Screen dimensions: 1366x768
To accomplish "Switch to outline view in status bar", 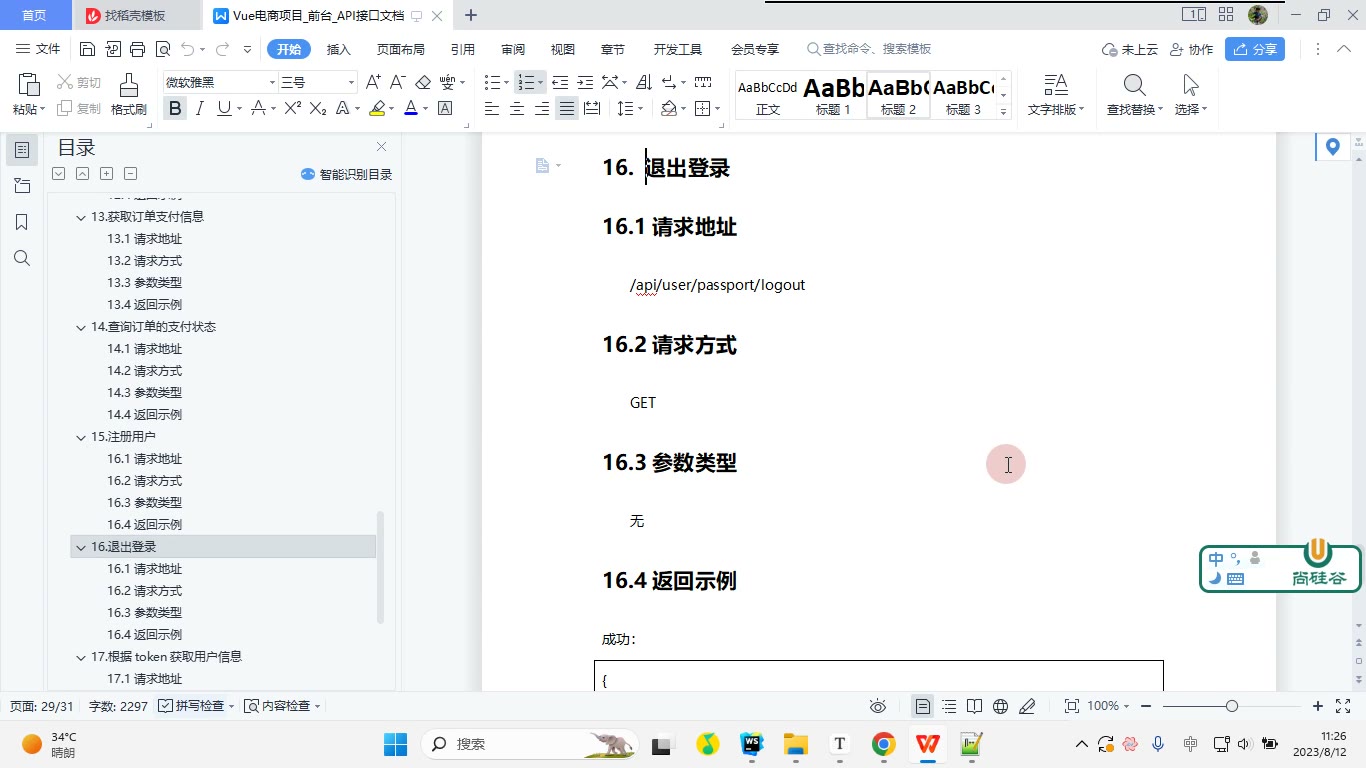I will click(948, 706).
